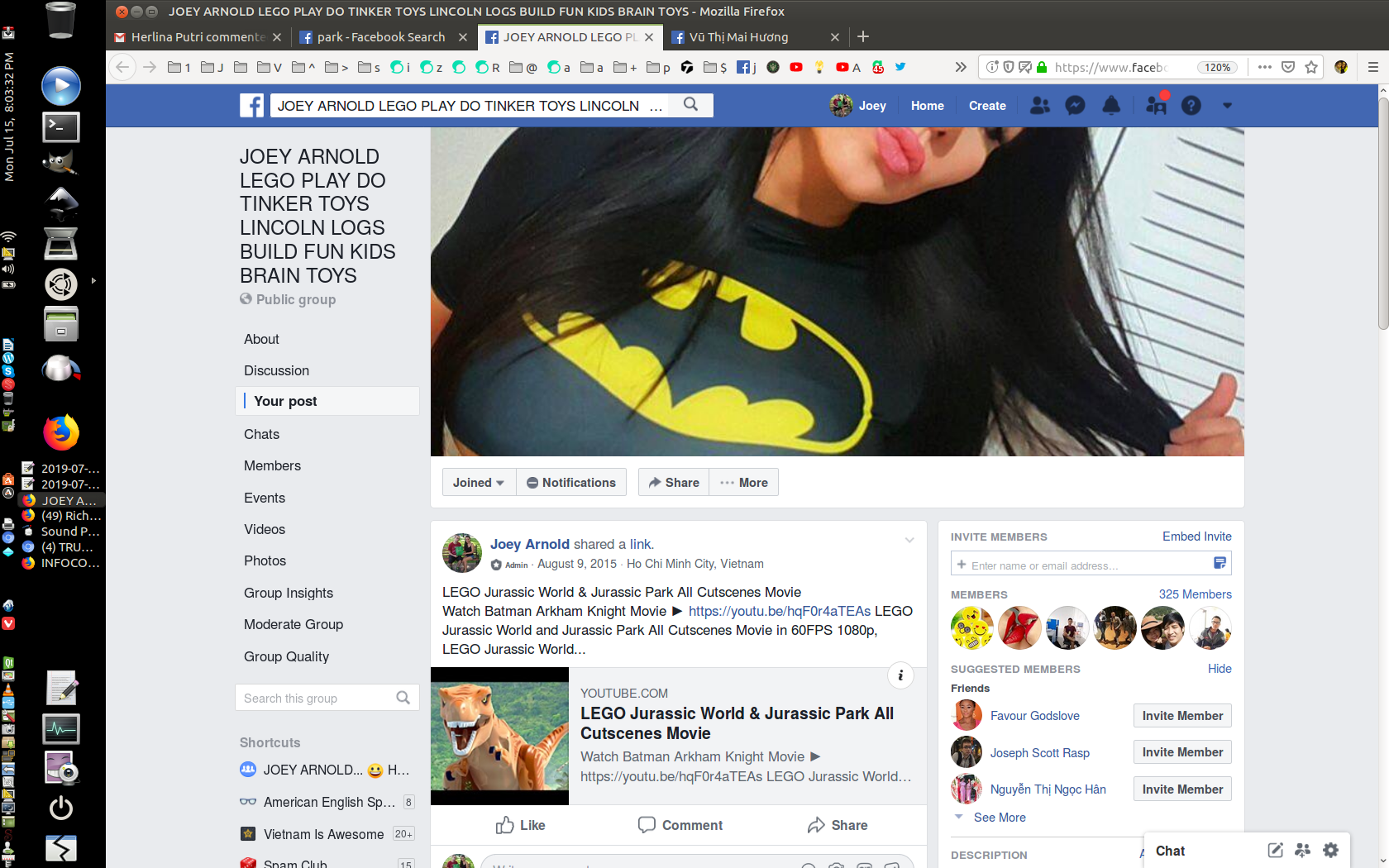
Task: Open the Firefox hamburger menu
Action: 1372,67
